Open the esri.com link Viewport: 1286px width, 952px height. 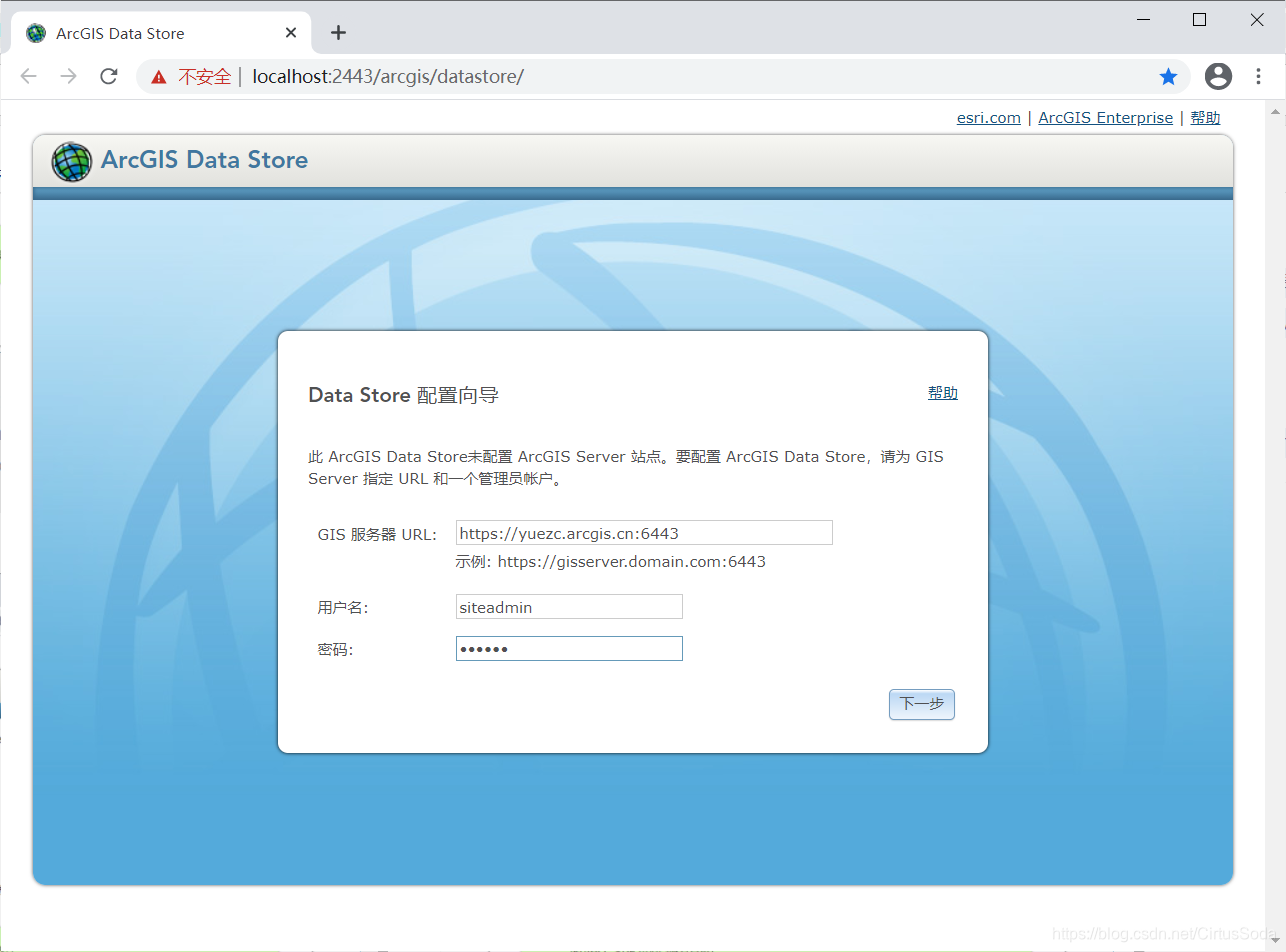click(989, 118)
